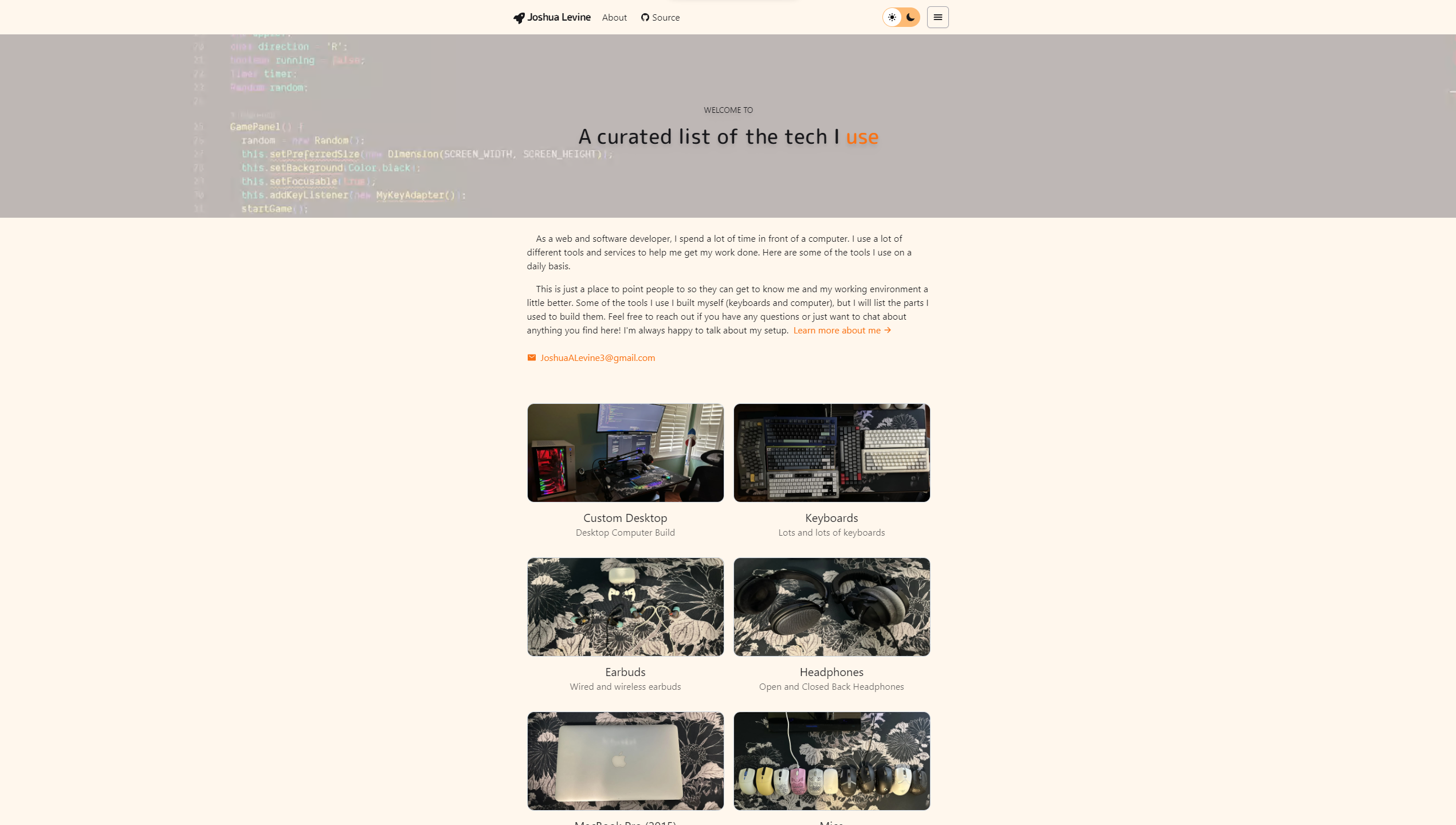Click the dark mode moon icon
The width and height of the screenshot is (1456, 825).
(910, 17)
